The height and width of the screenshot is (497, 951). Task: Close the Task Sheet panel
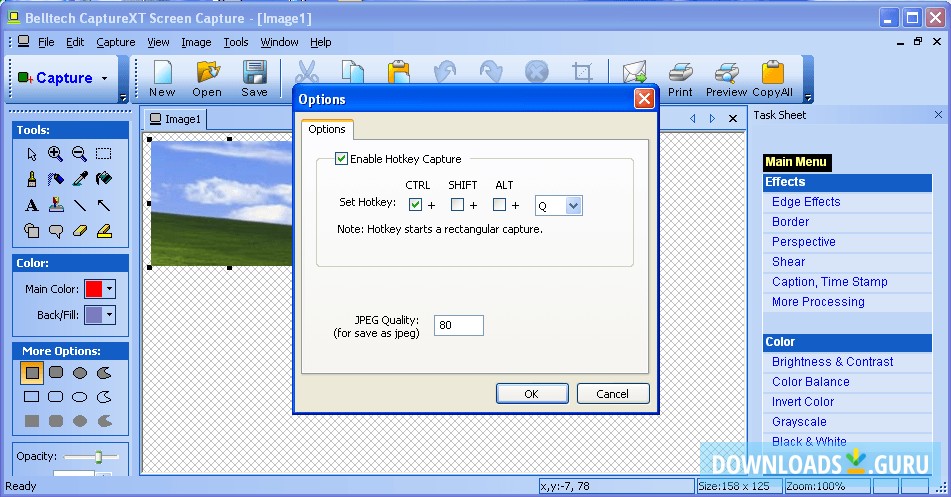click(938, 115)
